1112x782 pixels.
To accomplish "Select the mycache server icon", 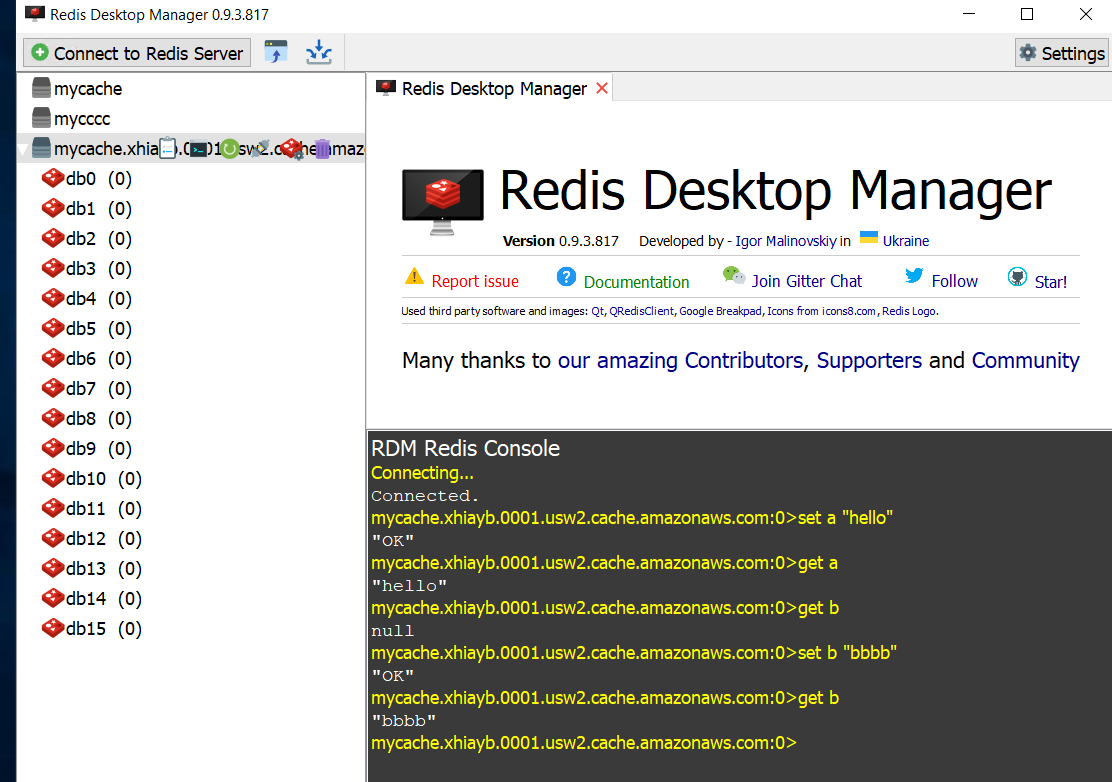I will click(41, 89).
